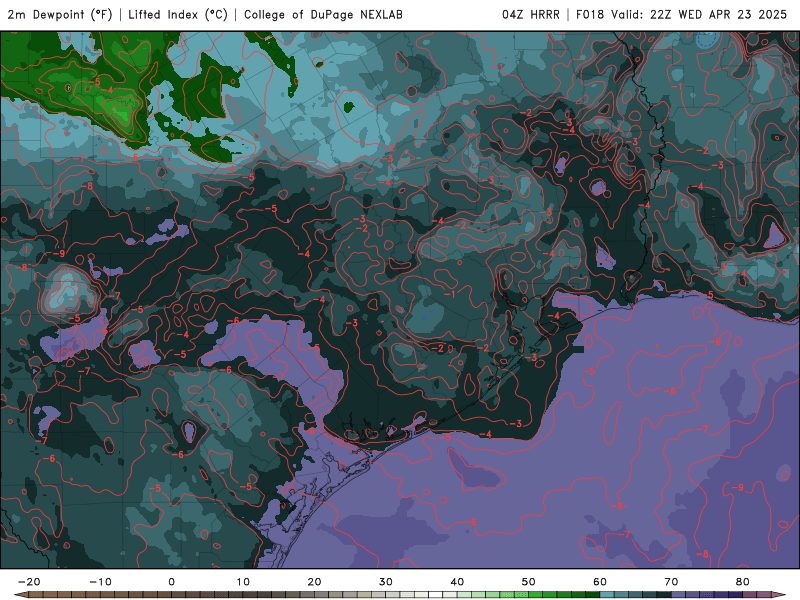The image size is (800, 600).
Task: Click the '40' label on the color scale
Action: pos(457,582)
